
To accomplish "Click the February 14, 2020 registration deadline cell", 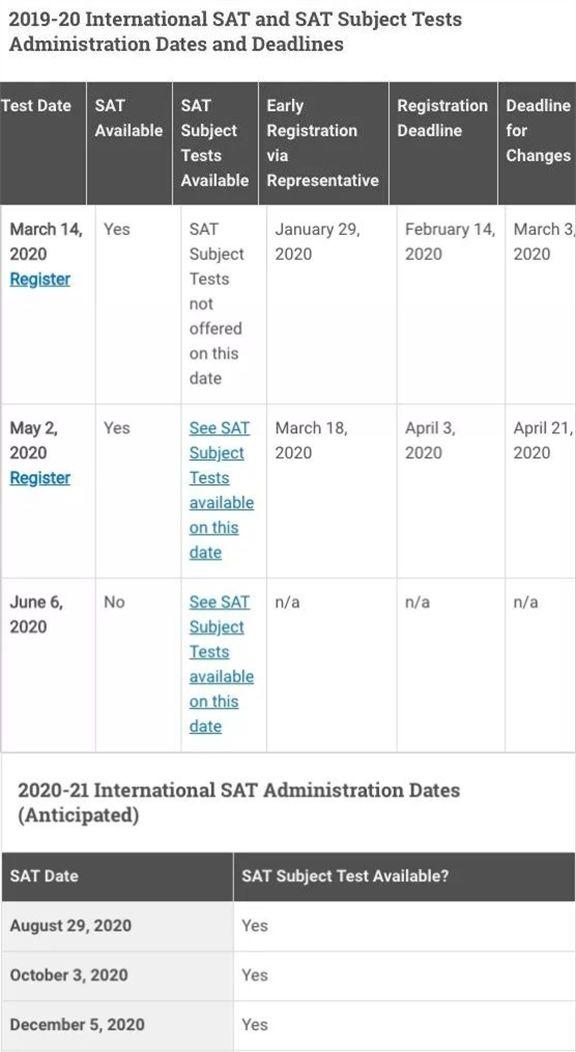I will point(451,304).
